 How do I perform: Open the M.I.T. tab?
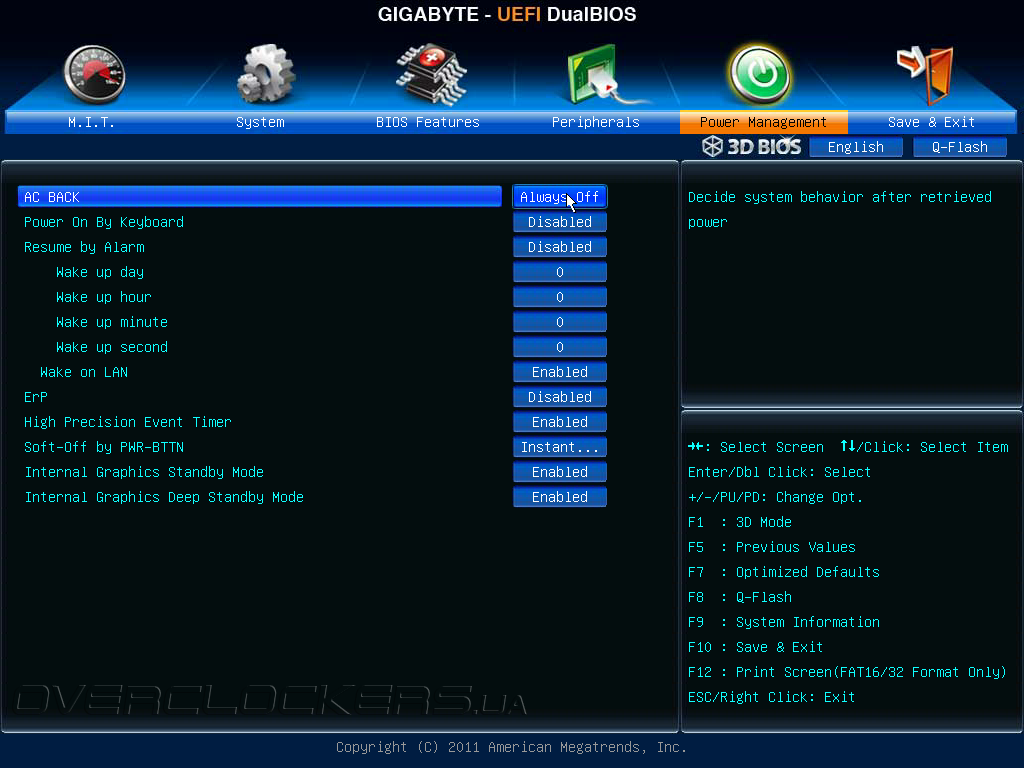pos(91,122)
